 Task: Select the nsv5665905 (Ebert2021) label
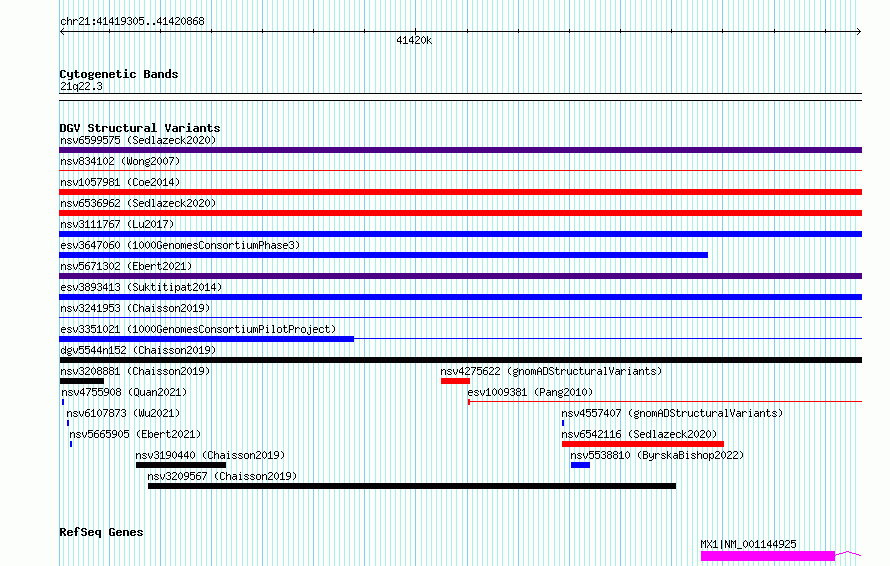pyautogui.click(x=135, y=434)
